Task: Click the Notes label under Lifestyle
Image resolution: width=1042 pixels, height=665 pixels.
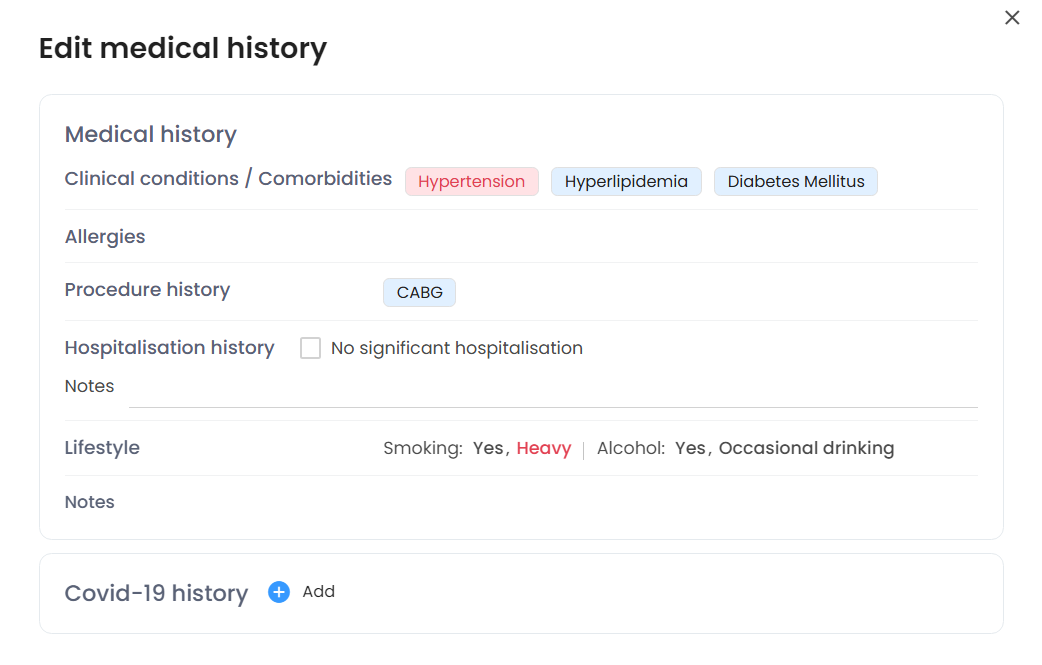Action: point(90,502)
